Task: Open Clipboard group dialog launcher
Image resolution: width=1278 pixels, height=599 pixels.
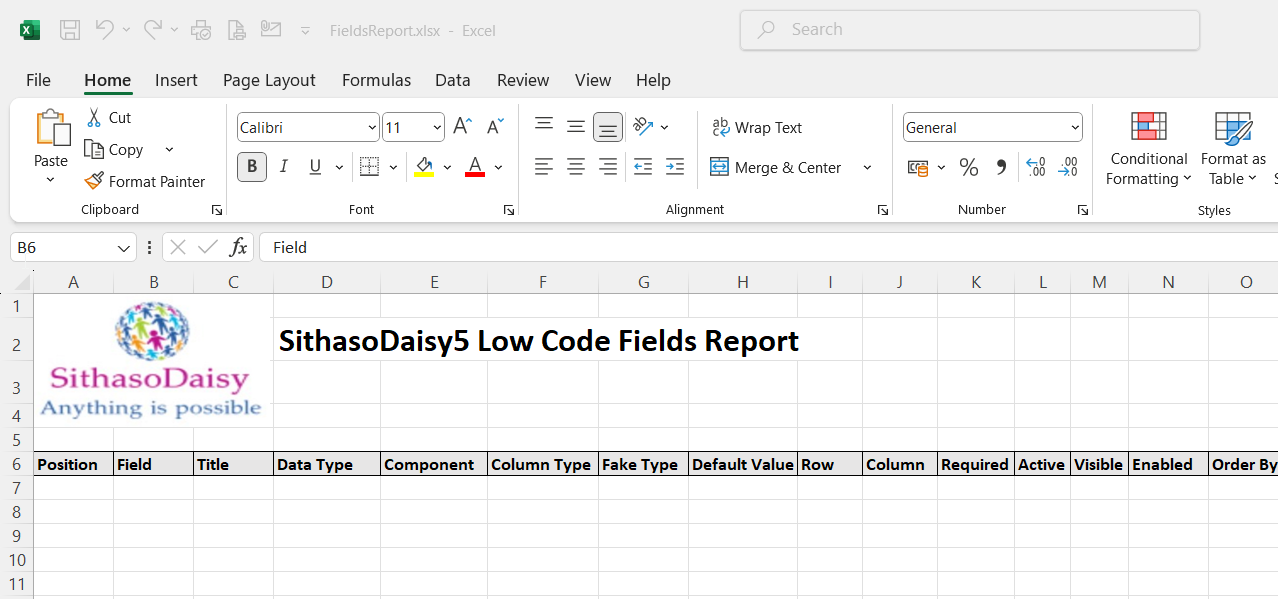Action: click(x=216, y=210)
